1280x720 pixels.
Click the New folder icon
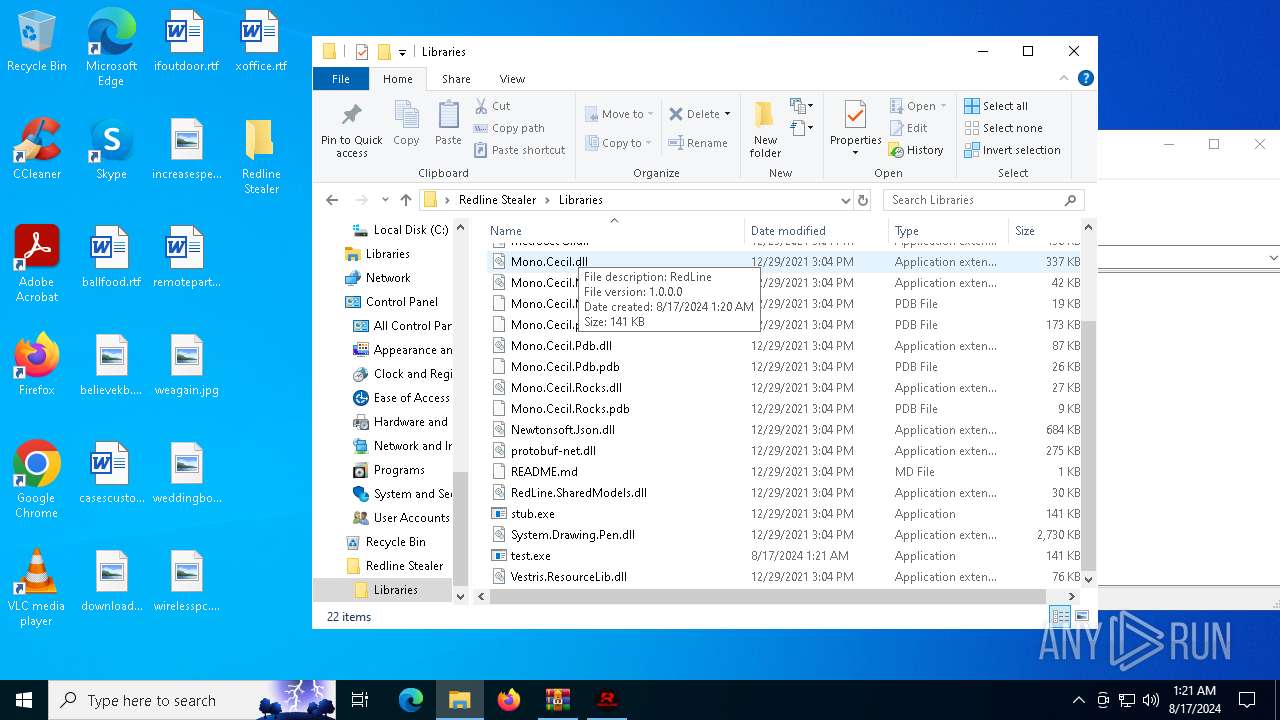pos(765,114)
